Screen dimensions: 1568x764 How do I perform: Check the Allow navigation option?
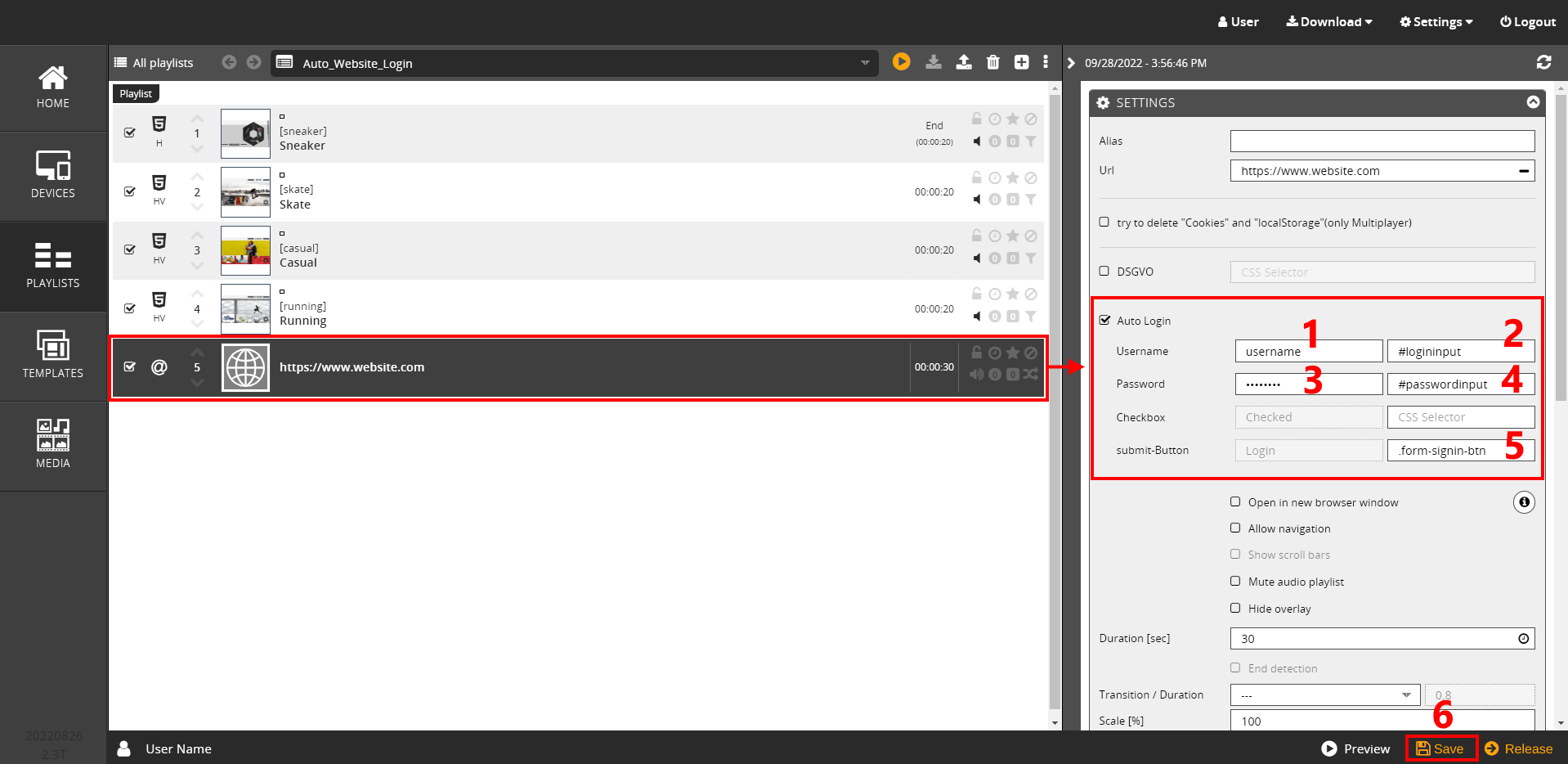1235,528
